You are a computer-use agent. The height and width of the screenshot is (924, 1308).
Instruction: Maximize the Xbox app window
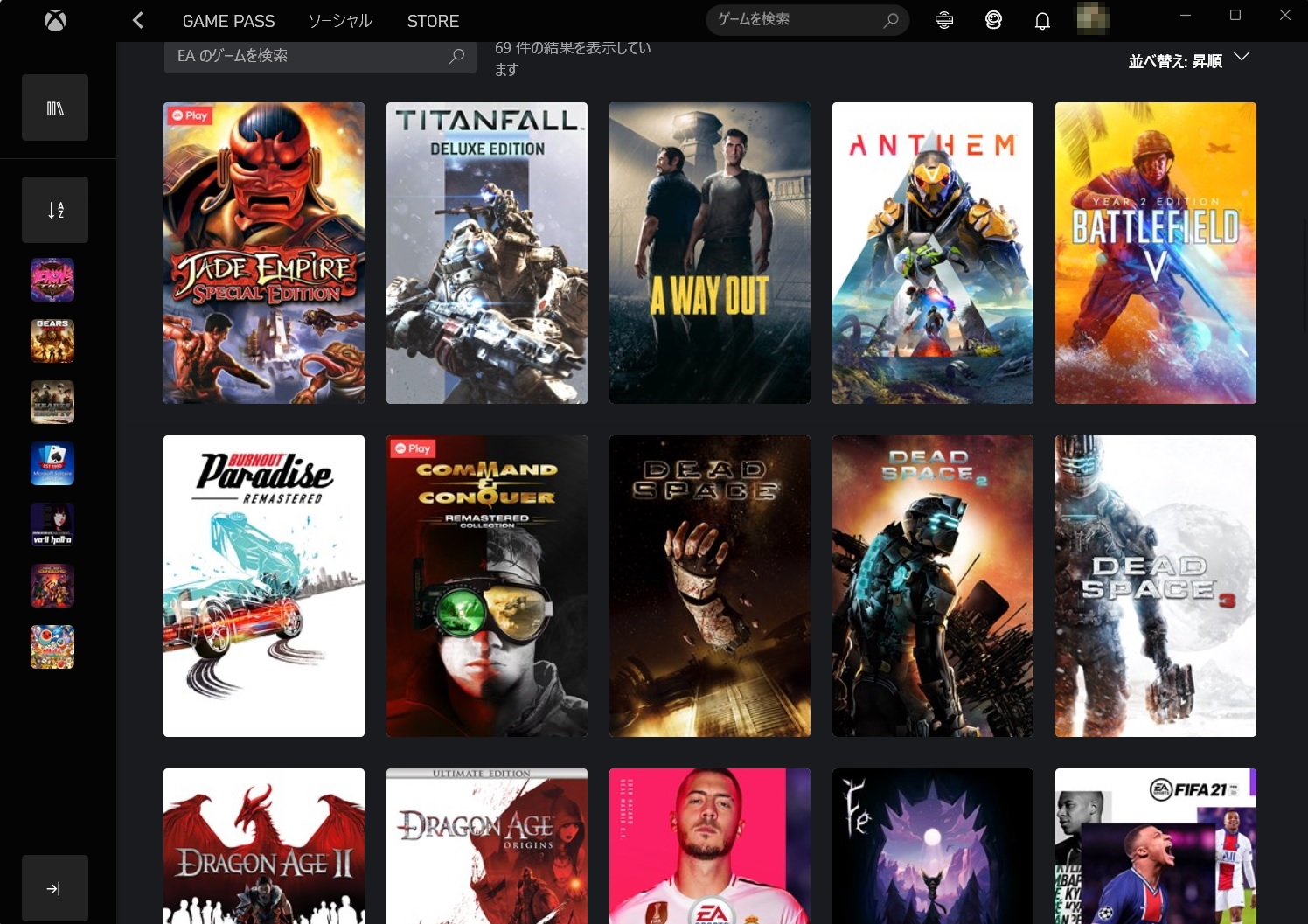[1235, 15]
